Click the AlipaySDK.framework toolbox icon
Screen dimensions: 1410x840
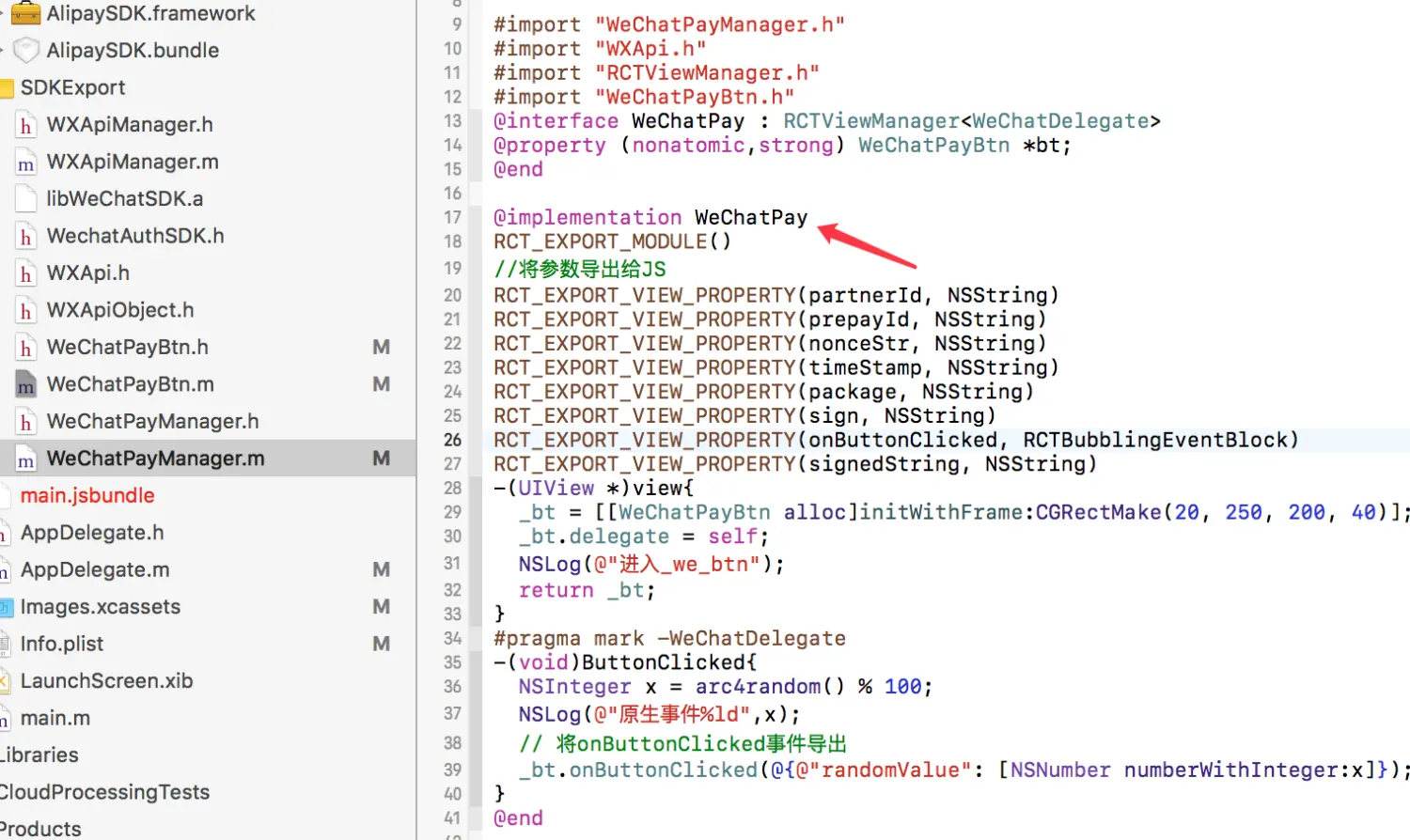coord(26,13)
